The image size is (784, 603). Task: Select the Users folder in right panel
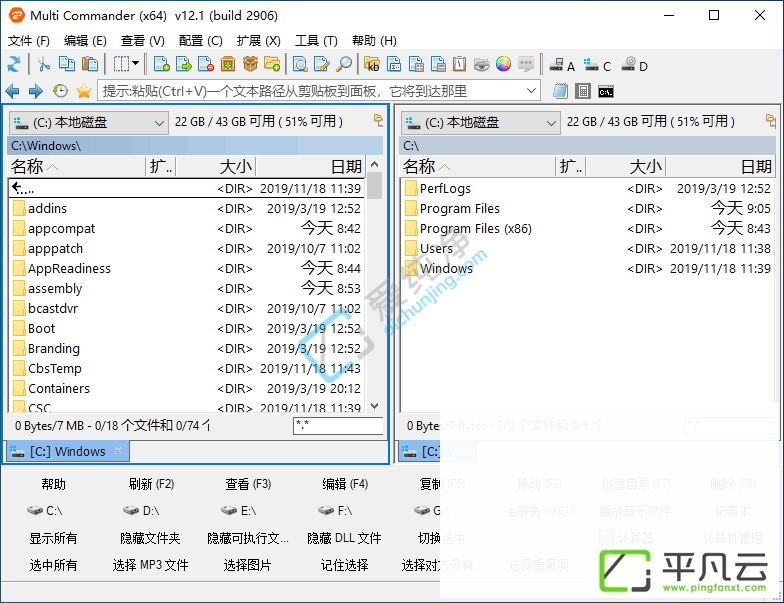588,248
